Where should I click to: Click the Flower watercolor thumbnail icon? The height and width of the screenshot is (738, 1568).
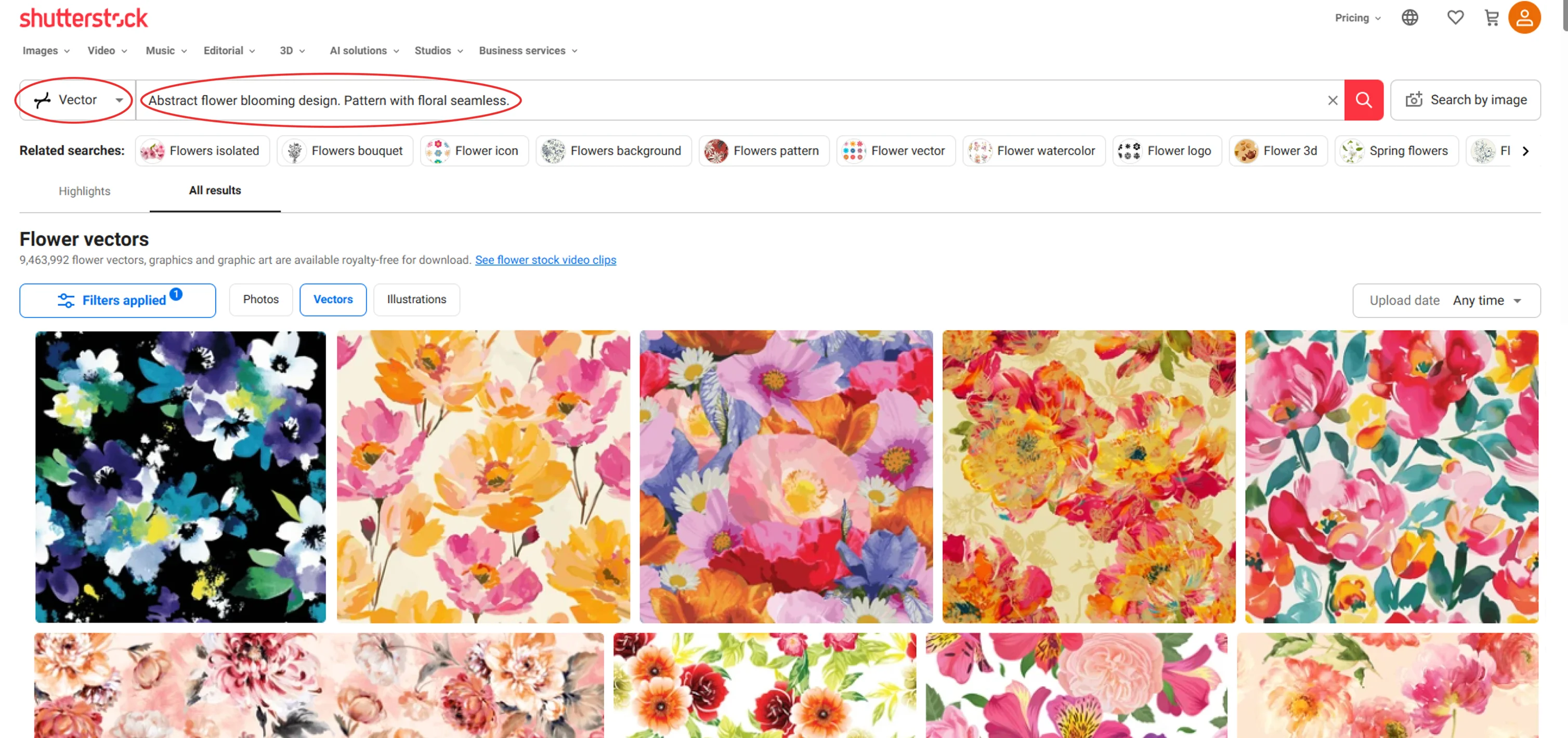(x=980, y=151)
